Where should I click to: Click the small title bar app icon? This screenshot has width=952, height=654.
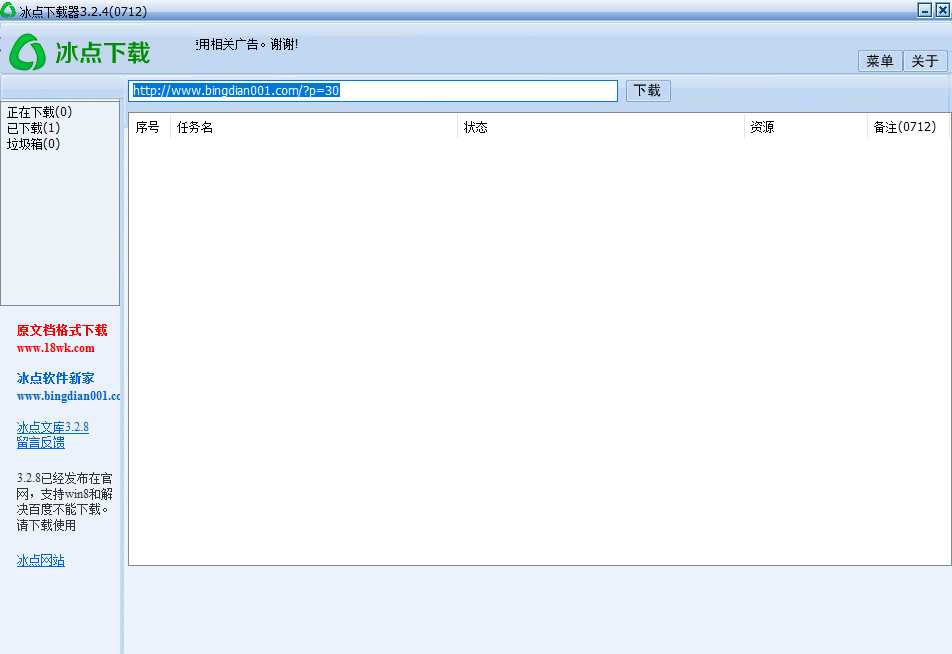[8, 10]
